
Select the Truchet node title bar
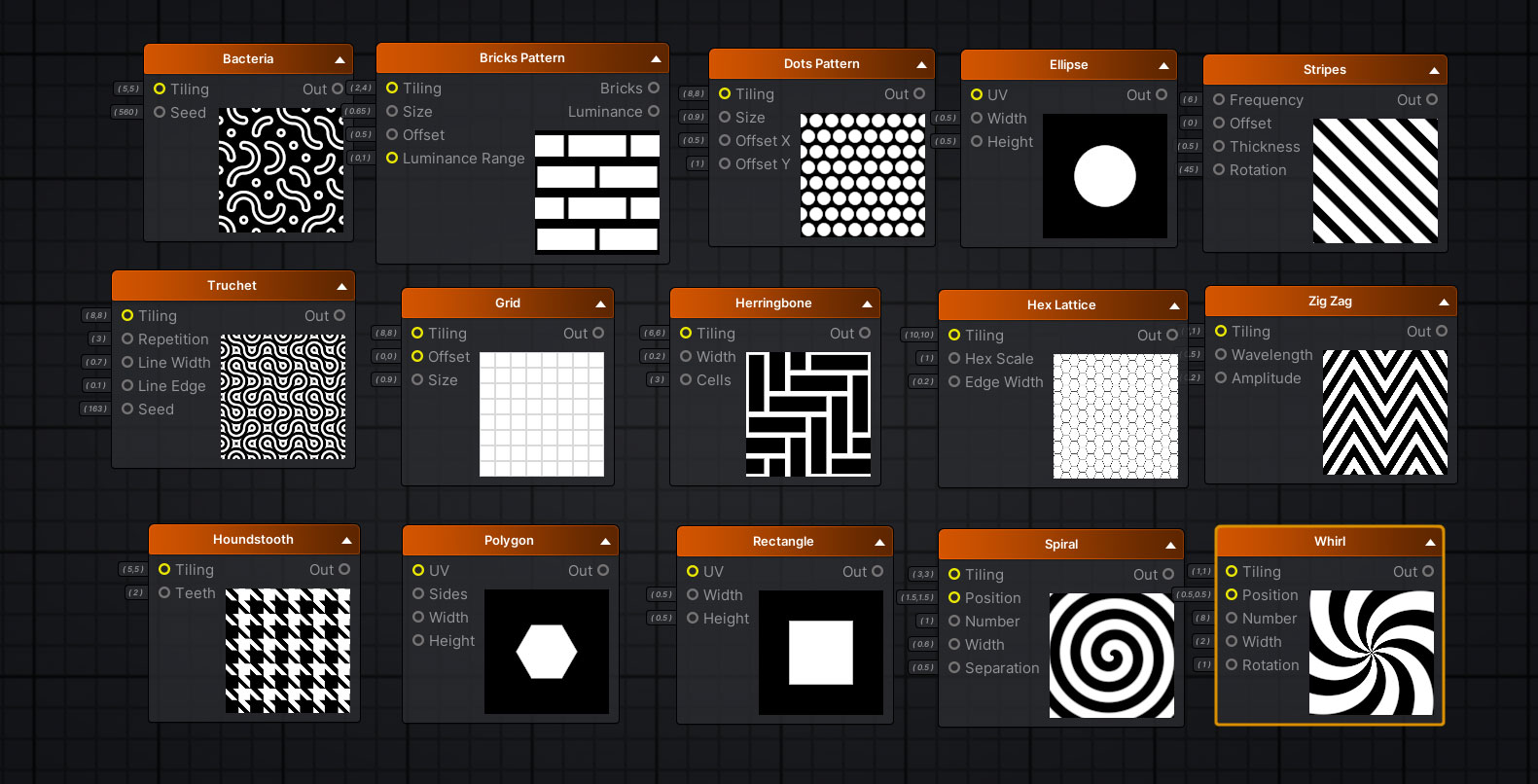233,286
